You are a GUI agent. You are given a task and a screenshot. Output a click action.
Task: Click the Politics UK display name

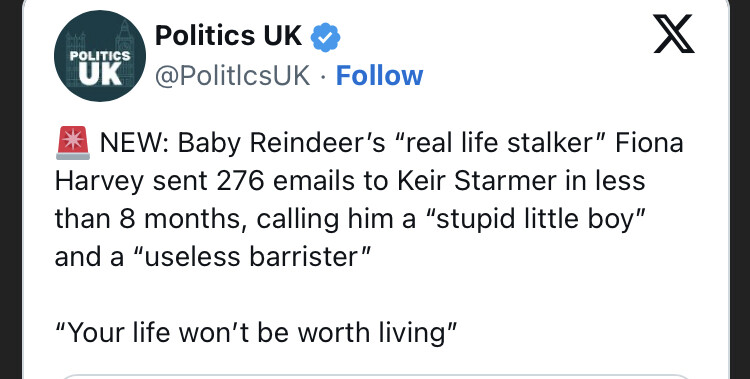pos(229,36)
